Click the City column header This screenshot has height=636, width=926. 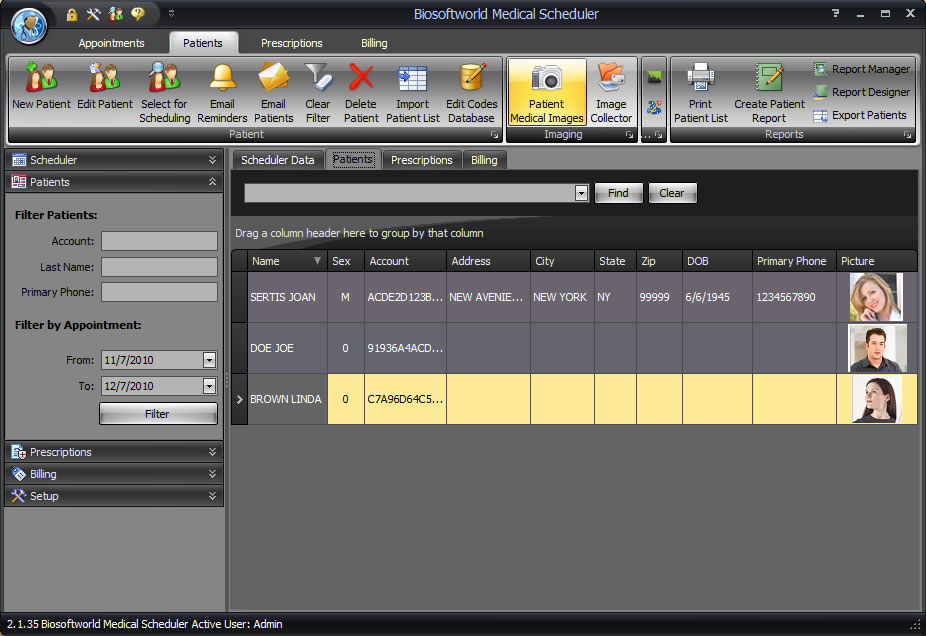[x=562, y=261]
